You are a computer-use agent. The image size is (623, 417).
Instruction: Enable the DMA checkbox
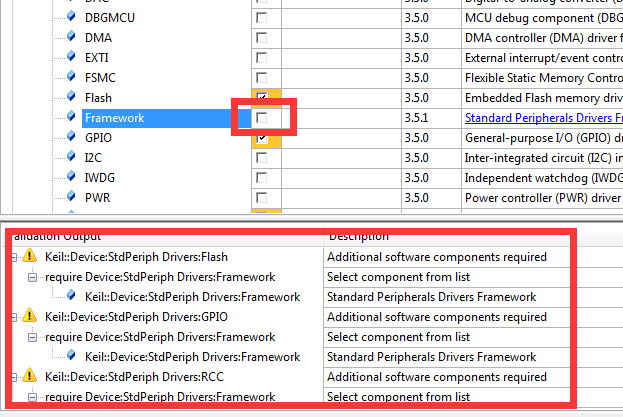[261, 38]
